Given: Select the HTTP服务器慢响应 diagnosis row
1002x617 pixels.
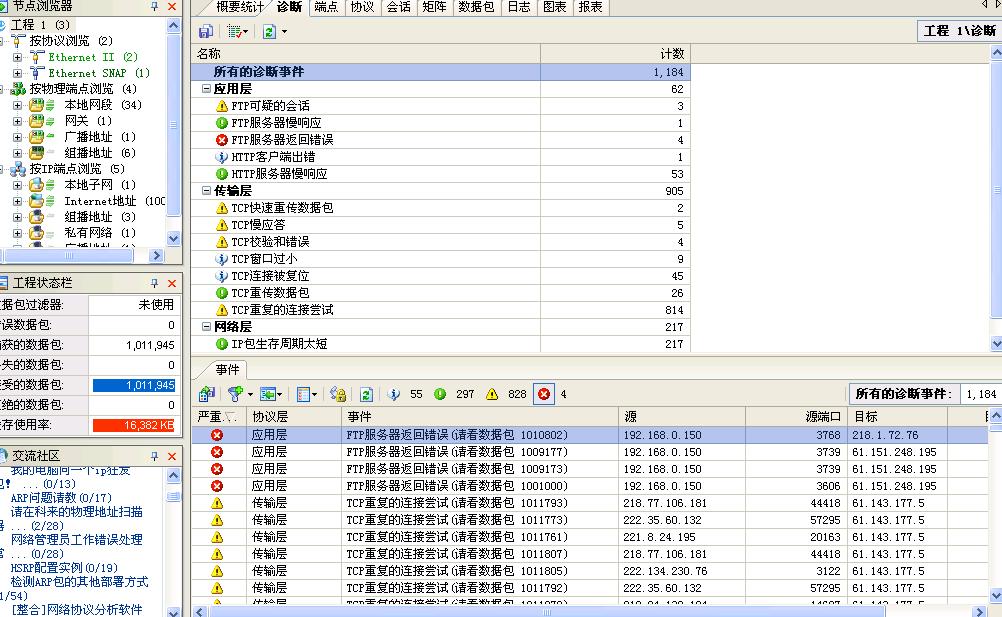Looking at the screenshot, I should [441, 174].
